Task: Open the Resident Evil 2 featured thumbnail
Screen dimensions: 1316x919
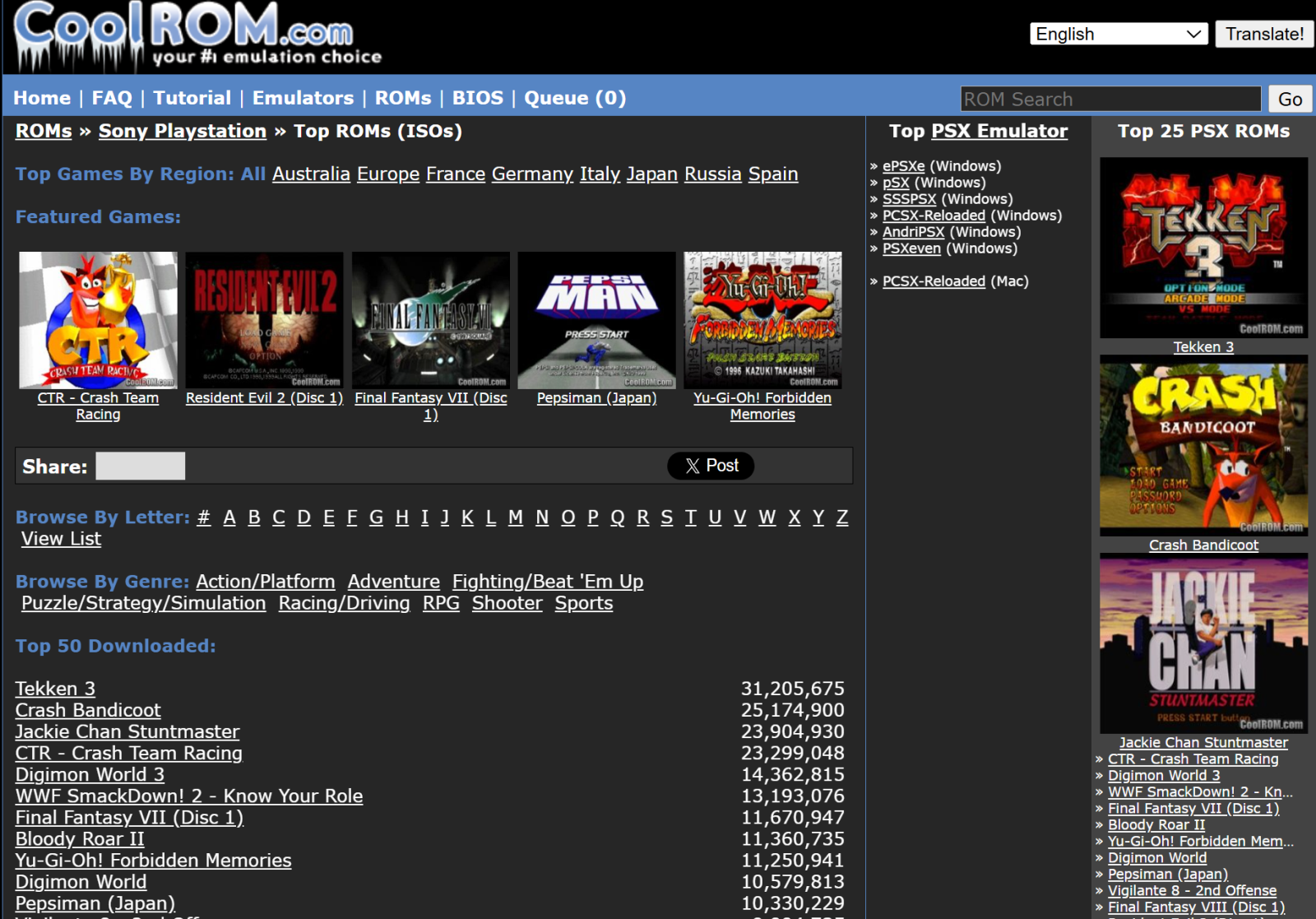Action: (264, 320)
